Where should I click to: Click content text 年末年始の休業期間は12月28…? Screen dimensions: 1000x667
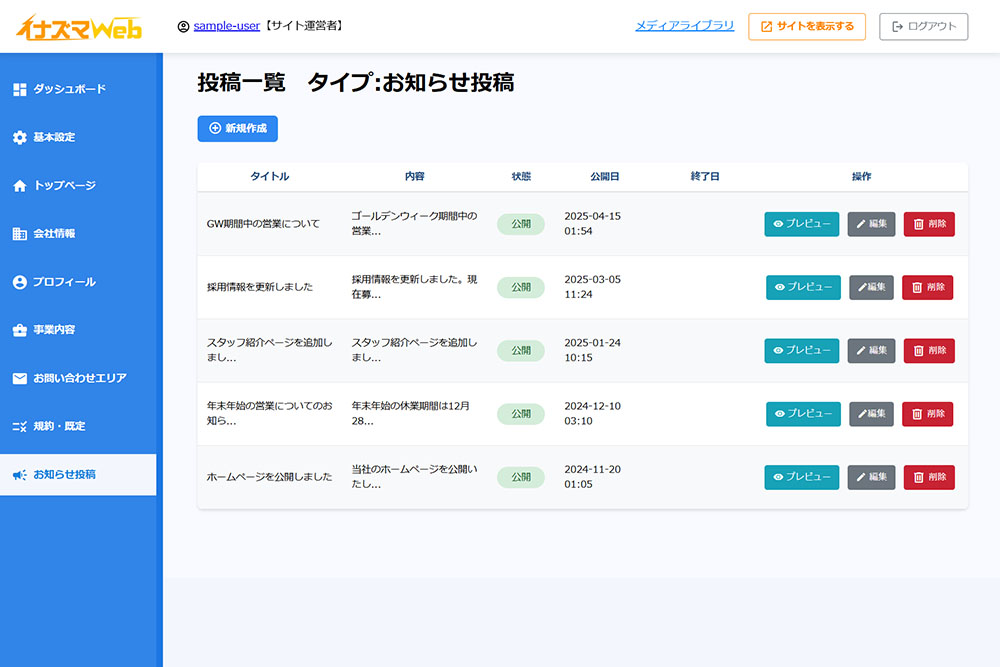click(x=411, y=413)
